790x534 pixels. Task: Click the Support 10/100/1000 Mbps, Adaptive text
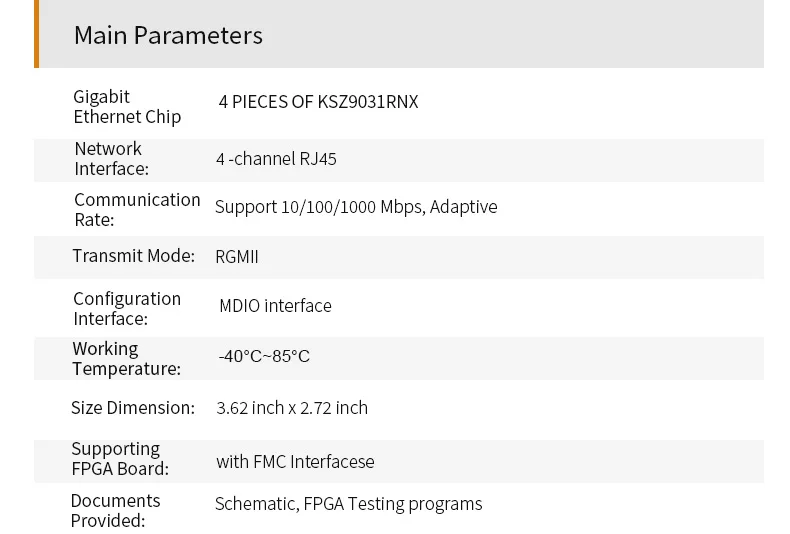tap(356, 207)
